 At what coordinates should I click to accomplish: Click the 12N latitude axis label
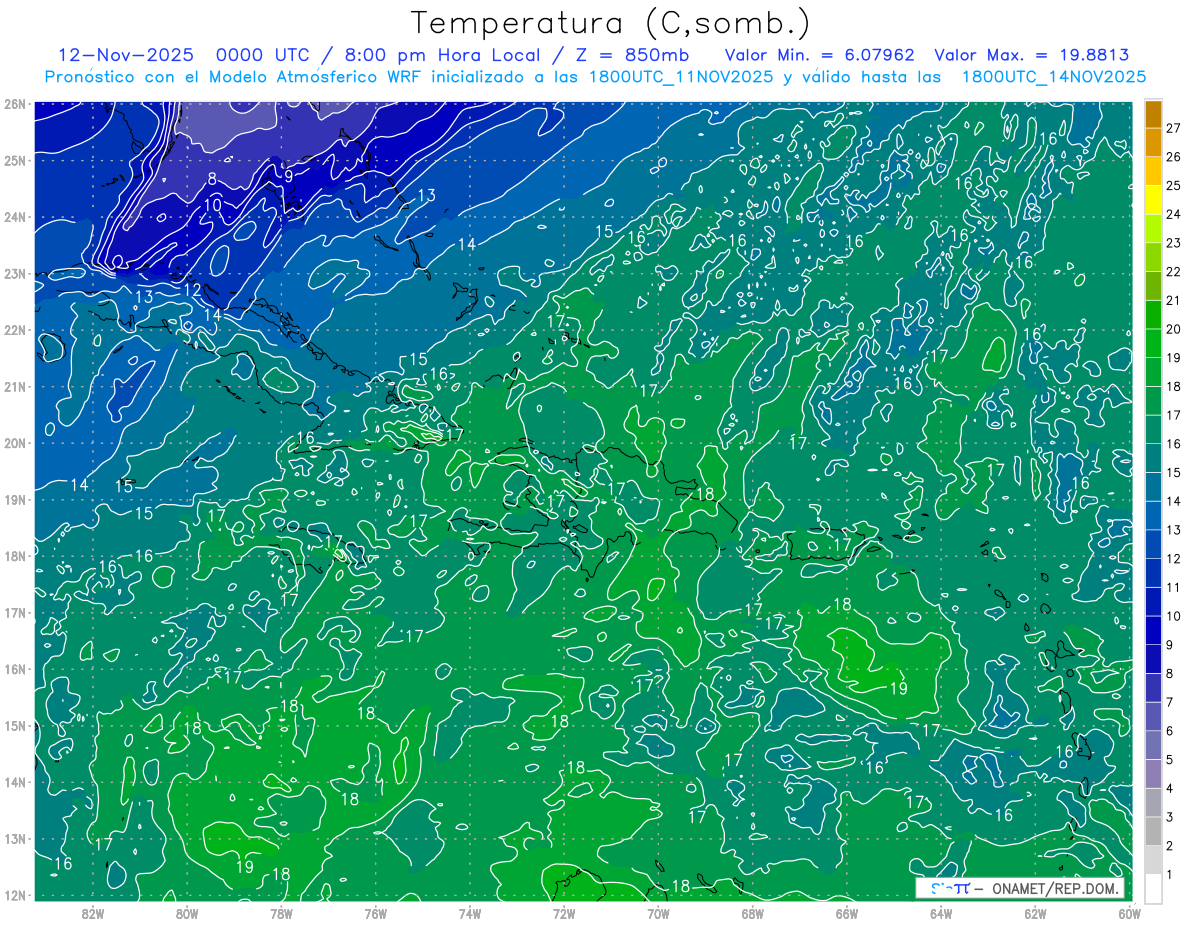15,895
